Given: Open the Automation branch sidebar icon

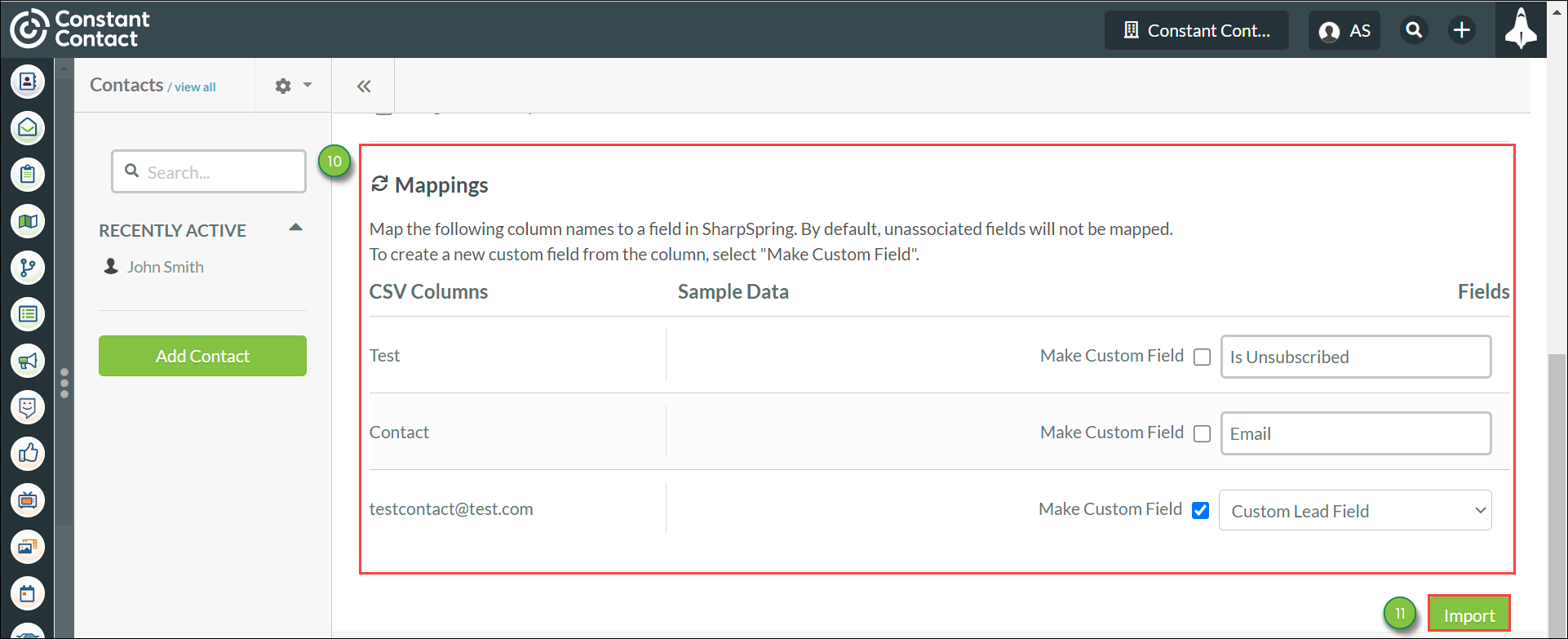Looking at the screenshot, I should 28,268.
